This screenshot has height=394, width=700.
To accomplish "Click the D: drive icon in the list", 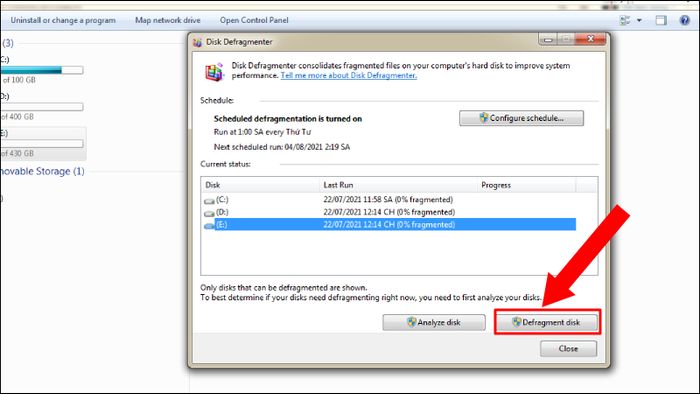I will click(209, 213).
